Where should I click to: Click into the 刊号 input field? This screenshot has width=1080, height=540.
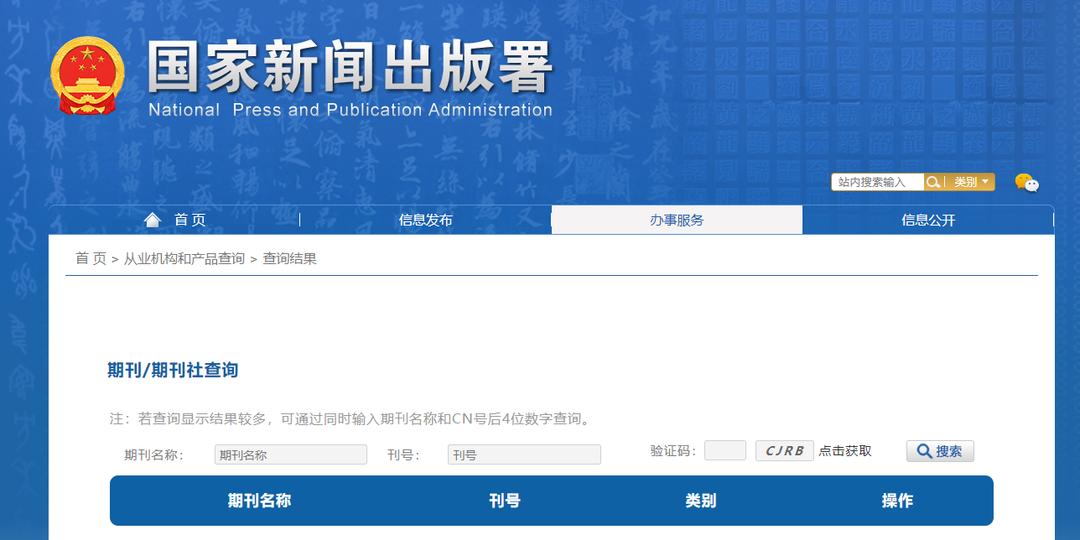[524, 455]
